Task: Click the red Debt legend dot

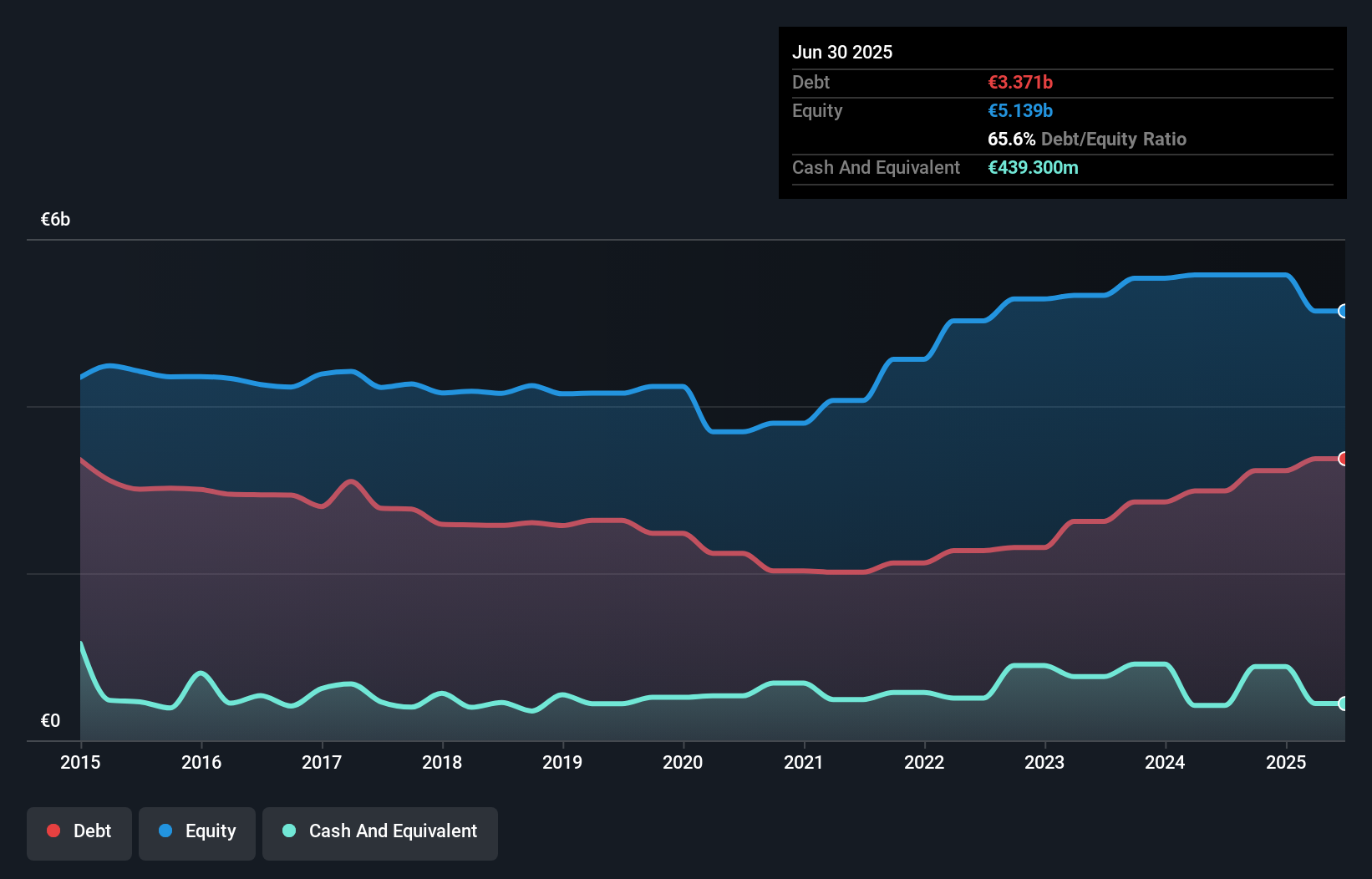Action: pyautogui.click(x=52, y=831)
